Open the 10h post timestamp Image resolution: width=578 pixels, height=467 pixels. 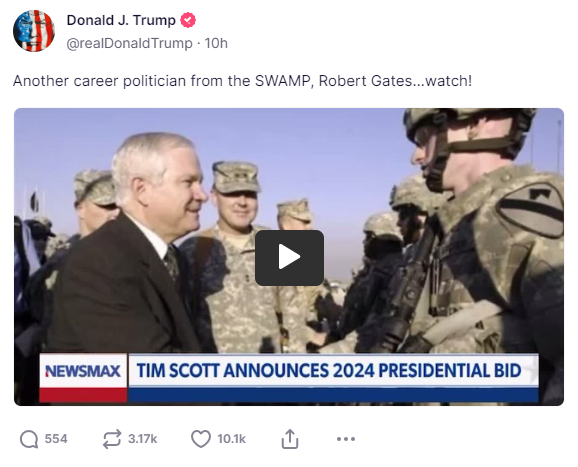click(x=216, y=43)
